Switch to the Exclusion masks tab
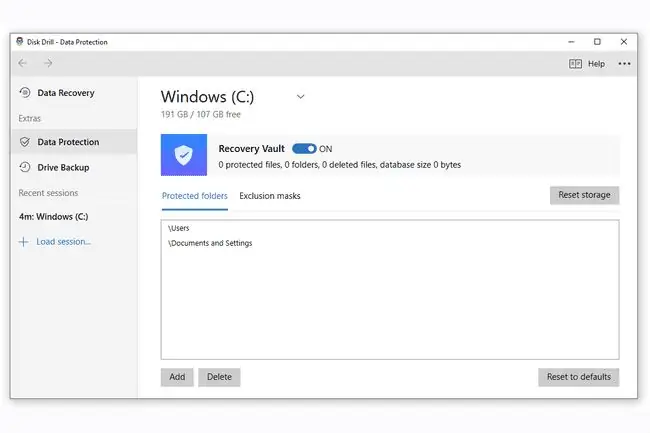 click(270, 196)
